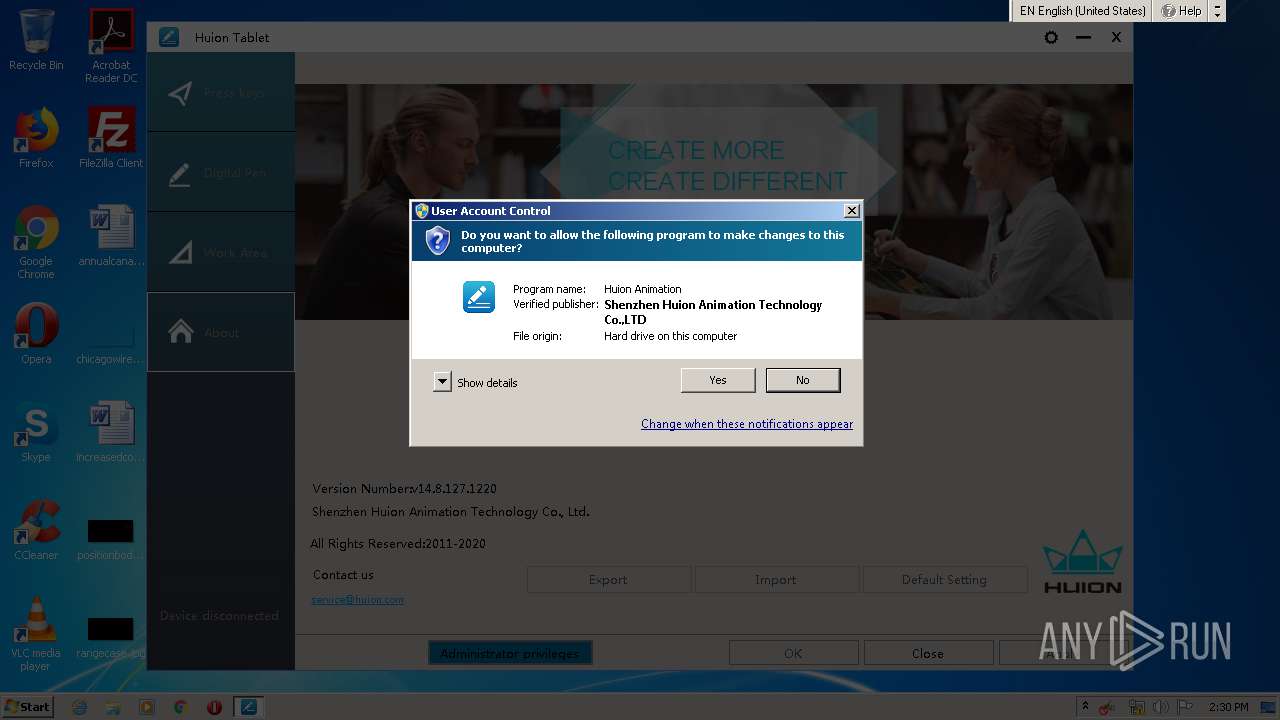Open Acrobat Reader DC desktop shortcut
This screenshot has width=1280, height=720.
click(111, 46)
